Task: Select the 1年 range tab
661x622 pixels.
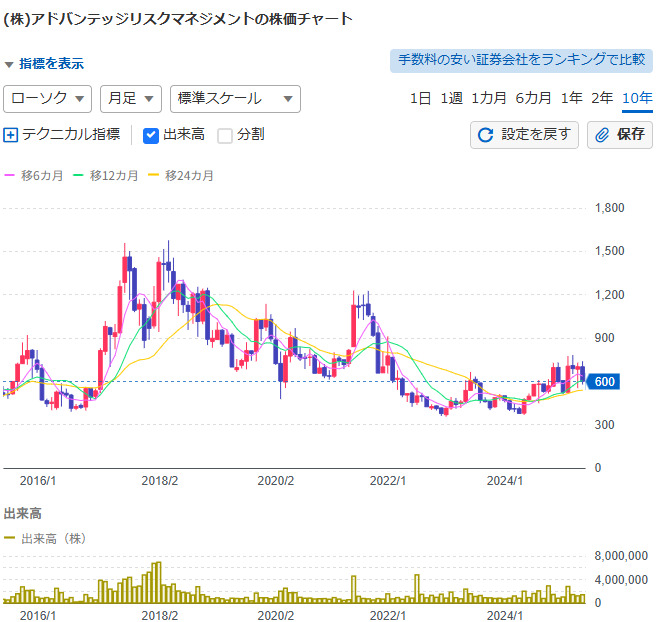Action: point(571,98)
